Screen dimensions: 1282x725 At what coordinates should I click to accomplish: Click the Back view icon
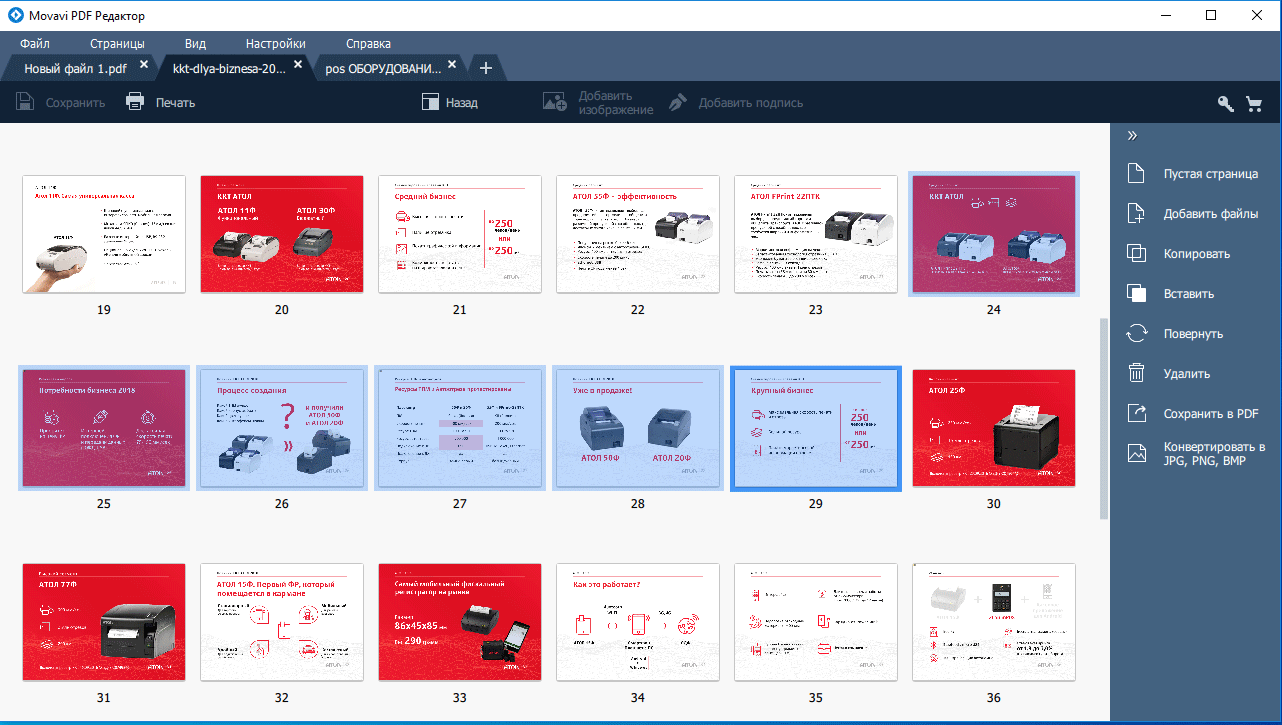pos(431,102)
